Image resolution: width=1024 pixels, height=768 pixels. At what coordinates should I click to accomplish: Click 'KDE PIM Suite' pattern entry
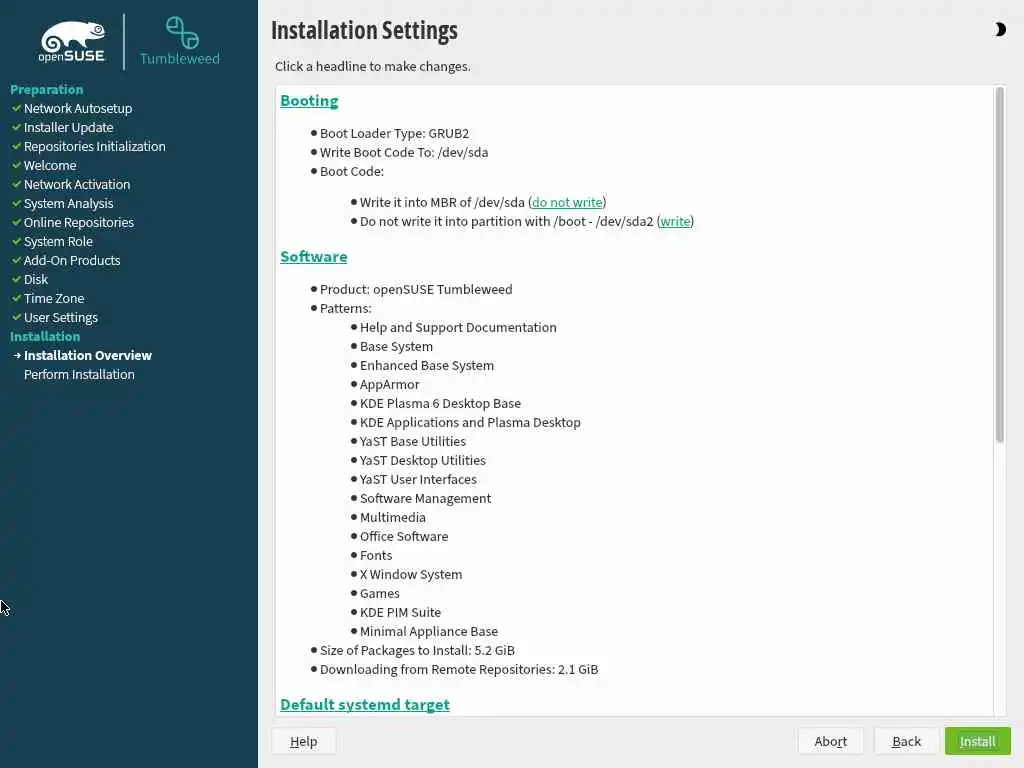coord(400,612)
